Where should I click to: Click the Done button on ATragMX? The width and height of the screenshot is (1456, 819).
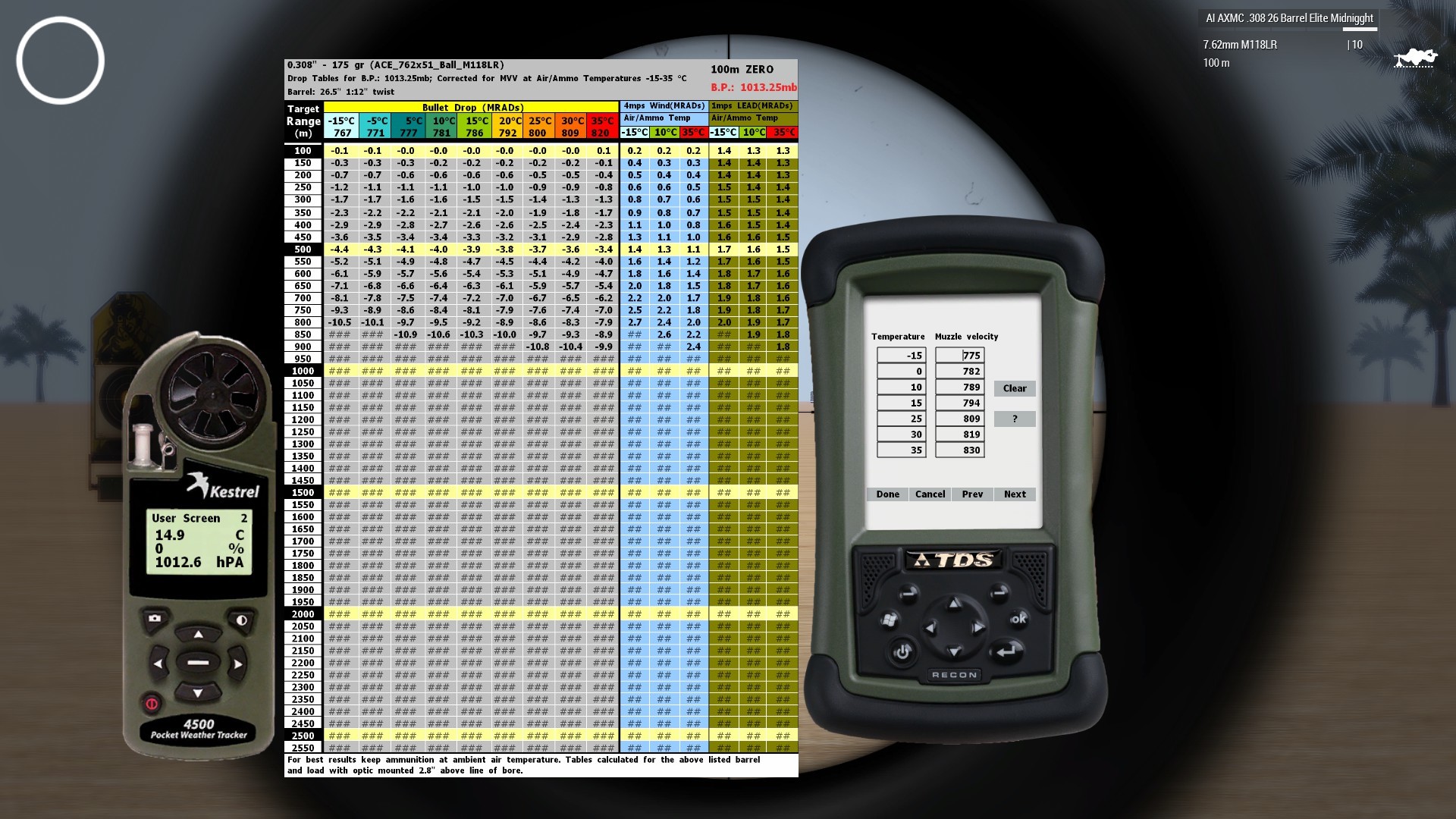click(887, 494)
